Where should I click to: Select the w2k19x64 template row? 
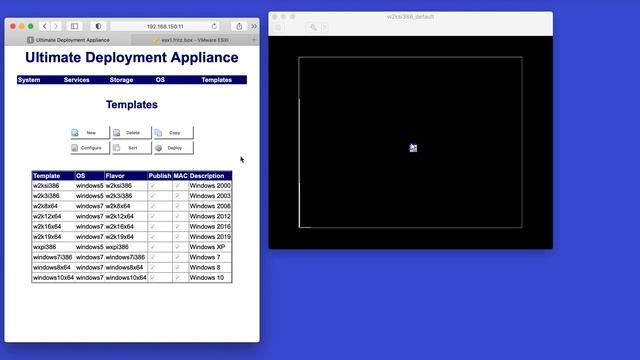click(x=132, y=236)
